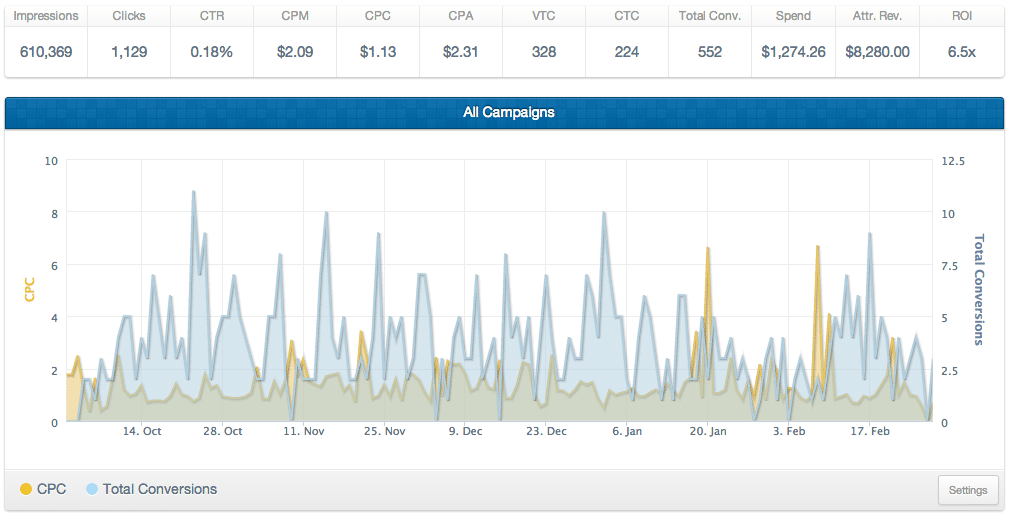Viewport: 1009px width, 515px height.
Task: Click the VTC value 328
Action: click(x=544, y=52)
